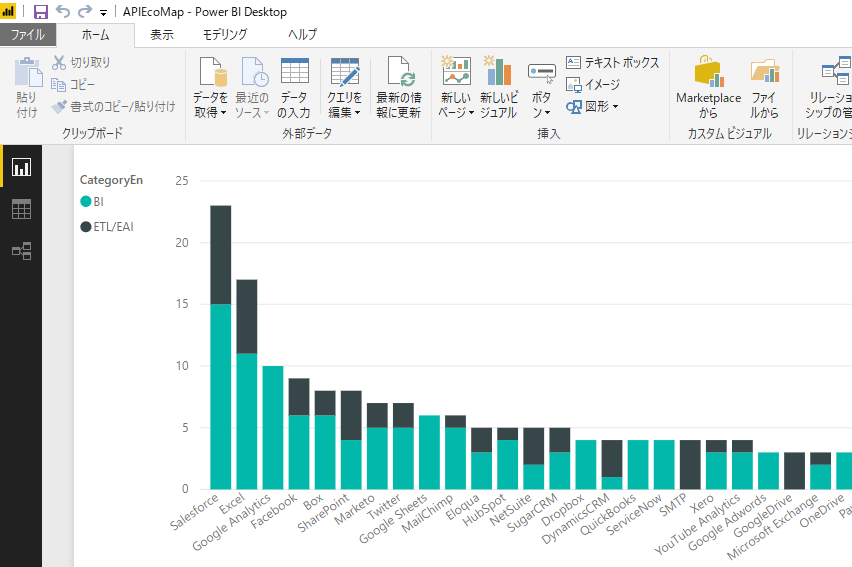Screen dimensions: 852x567
Task: Switch to the ヘルプ tab
Action: [x=302, y=35]
